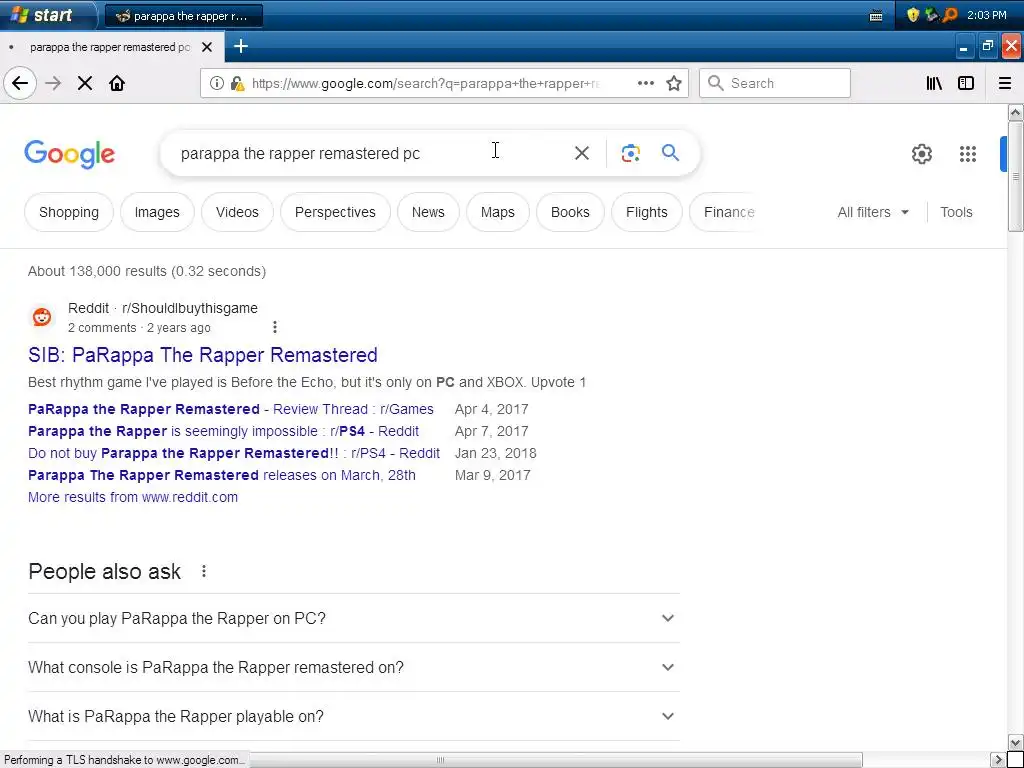
Task: Click the padlock warning icon
Action: (x=238, y=83)
